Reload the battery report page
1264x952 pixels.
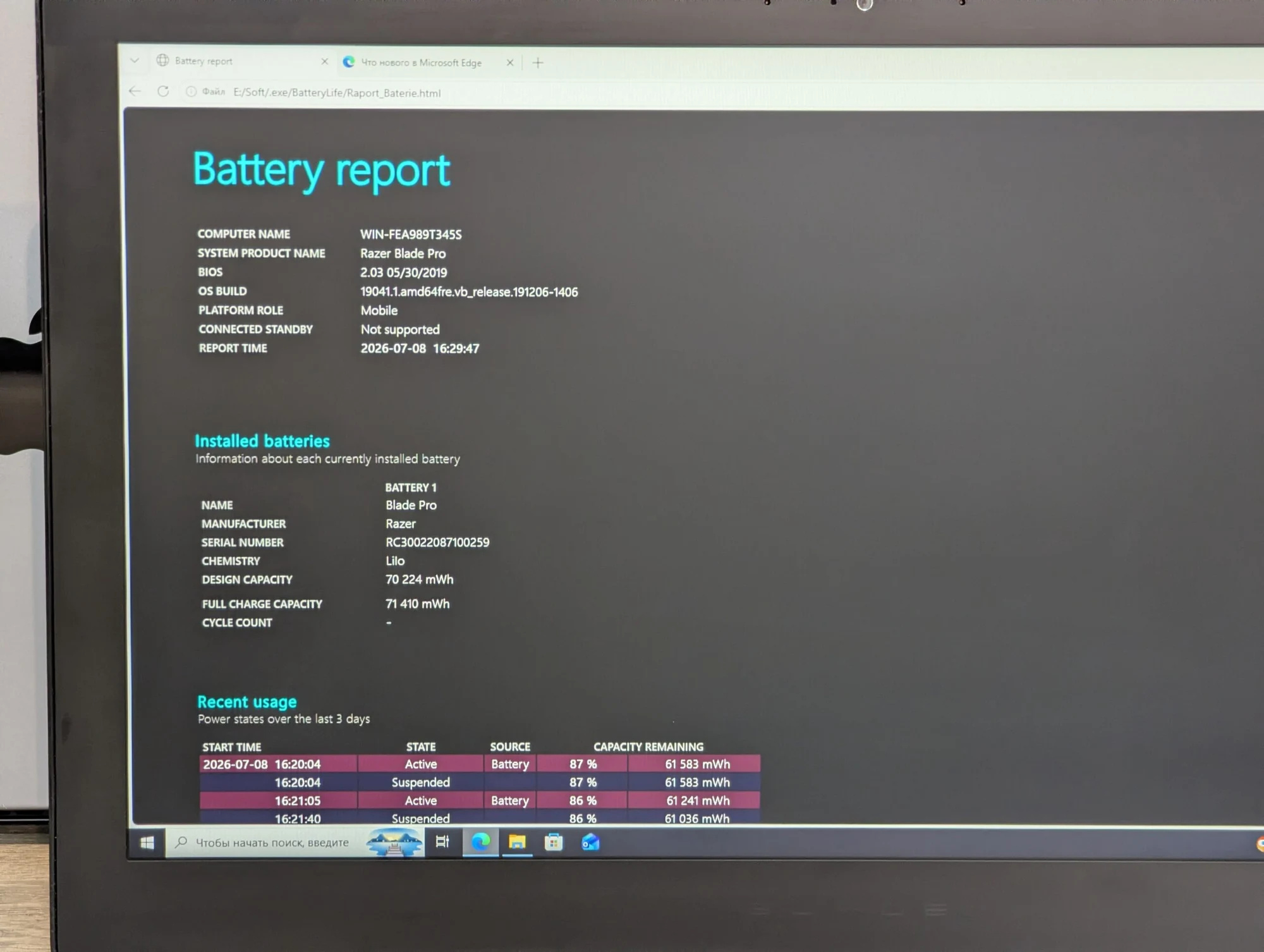(x=163, y=91)
